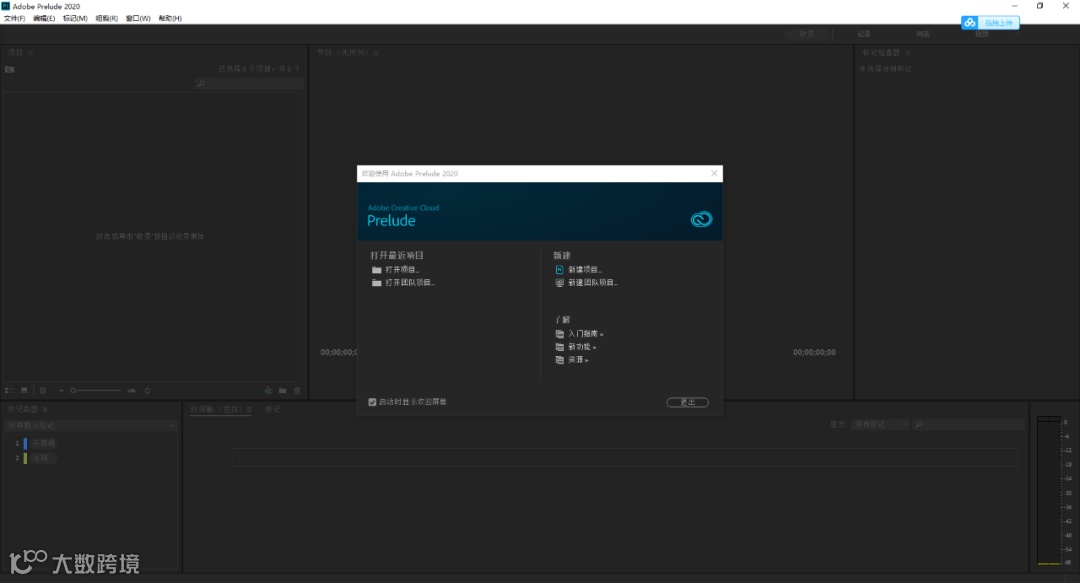Click the project panel search field

[249, 84]
